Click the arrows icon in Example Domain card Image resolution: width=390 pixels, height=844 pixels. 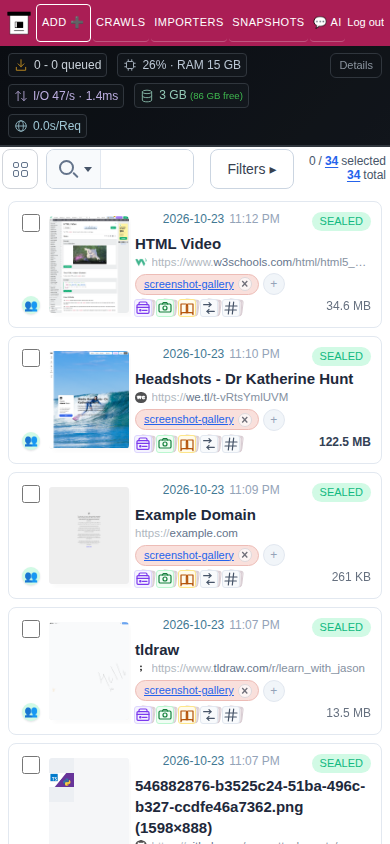tap(209, 579)
